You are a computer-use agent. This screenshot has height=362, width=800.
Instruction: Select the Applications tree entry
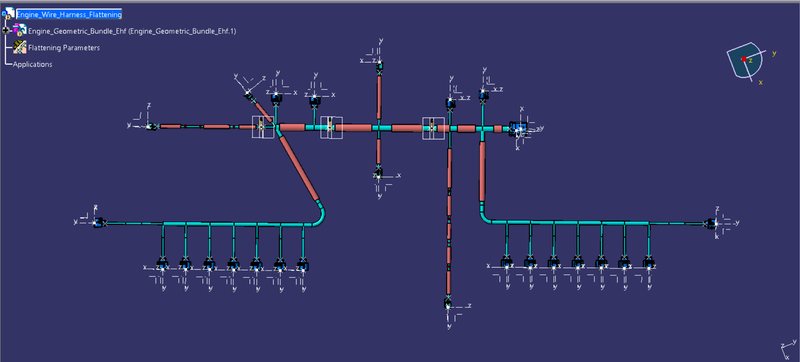click(32, 64)
